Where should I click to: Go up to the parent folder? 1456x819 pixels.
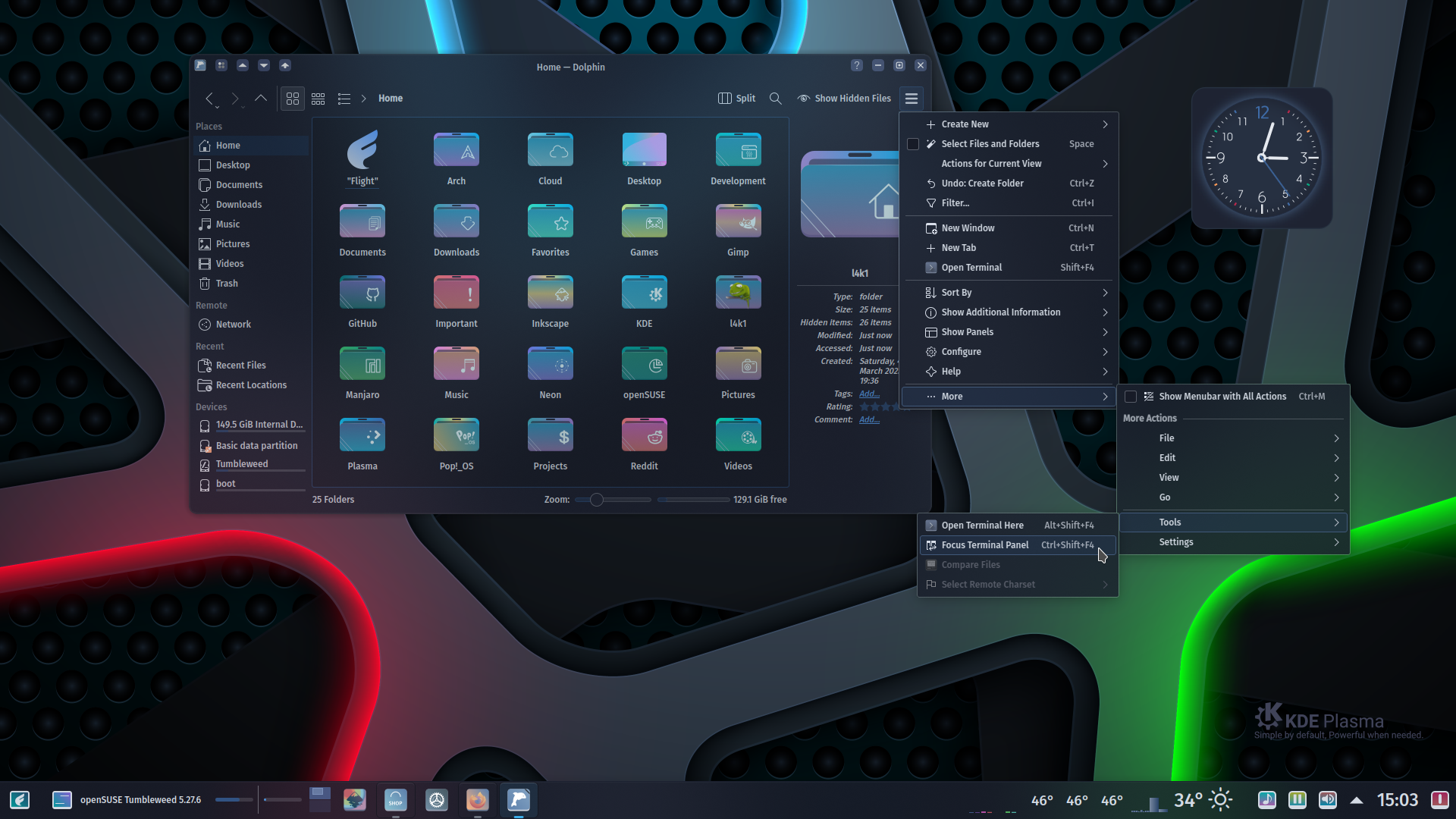tap(261, 99)
